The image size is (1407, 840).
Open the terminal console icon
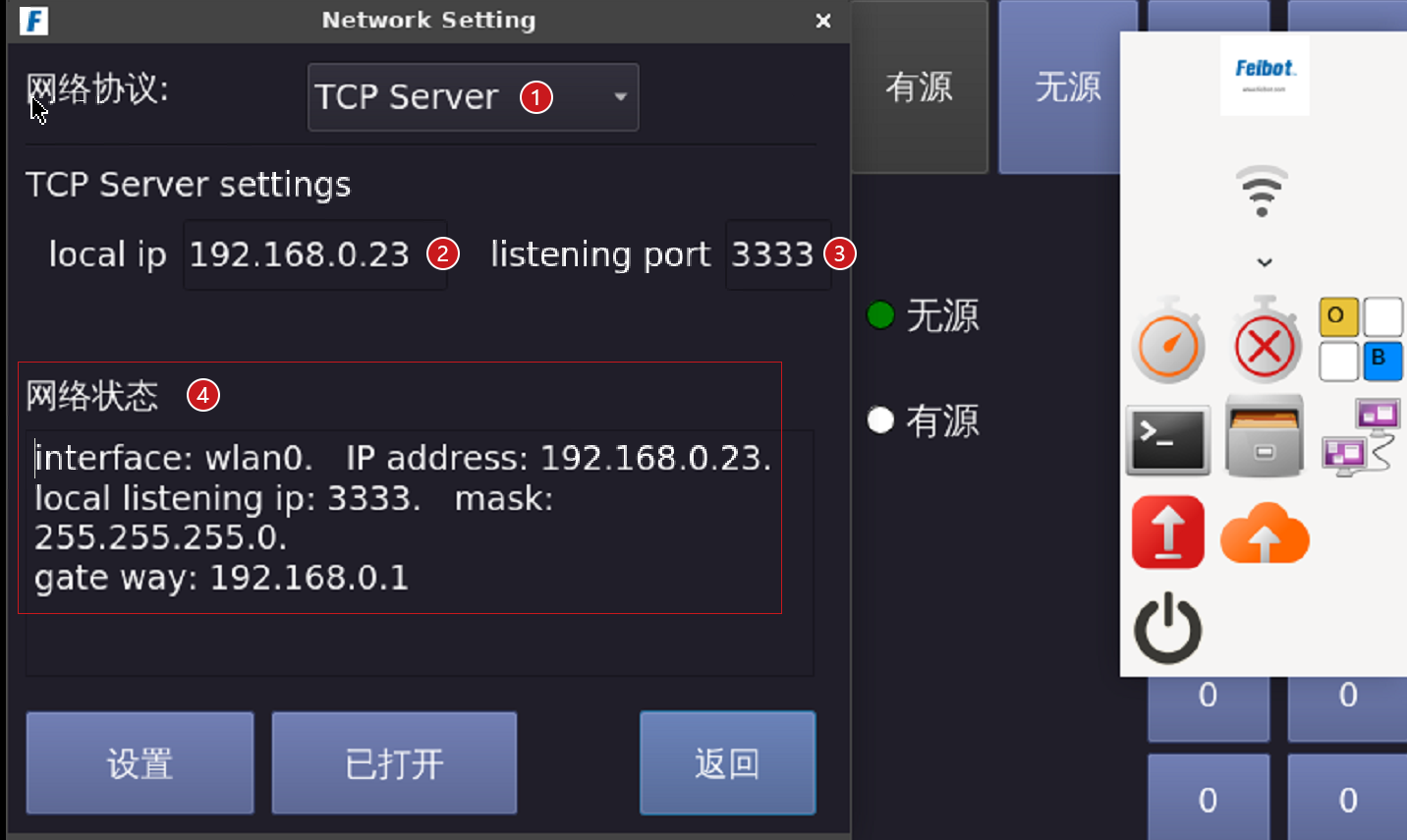pyautogui.click(x=1168, y=439)
